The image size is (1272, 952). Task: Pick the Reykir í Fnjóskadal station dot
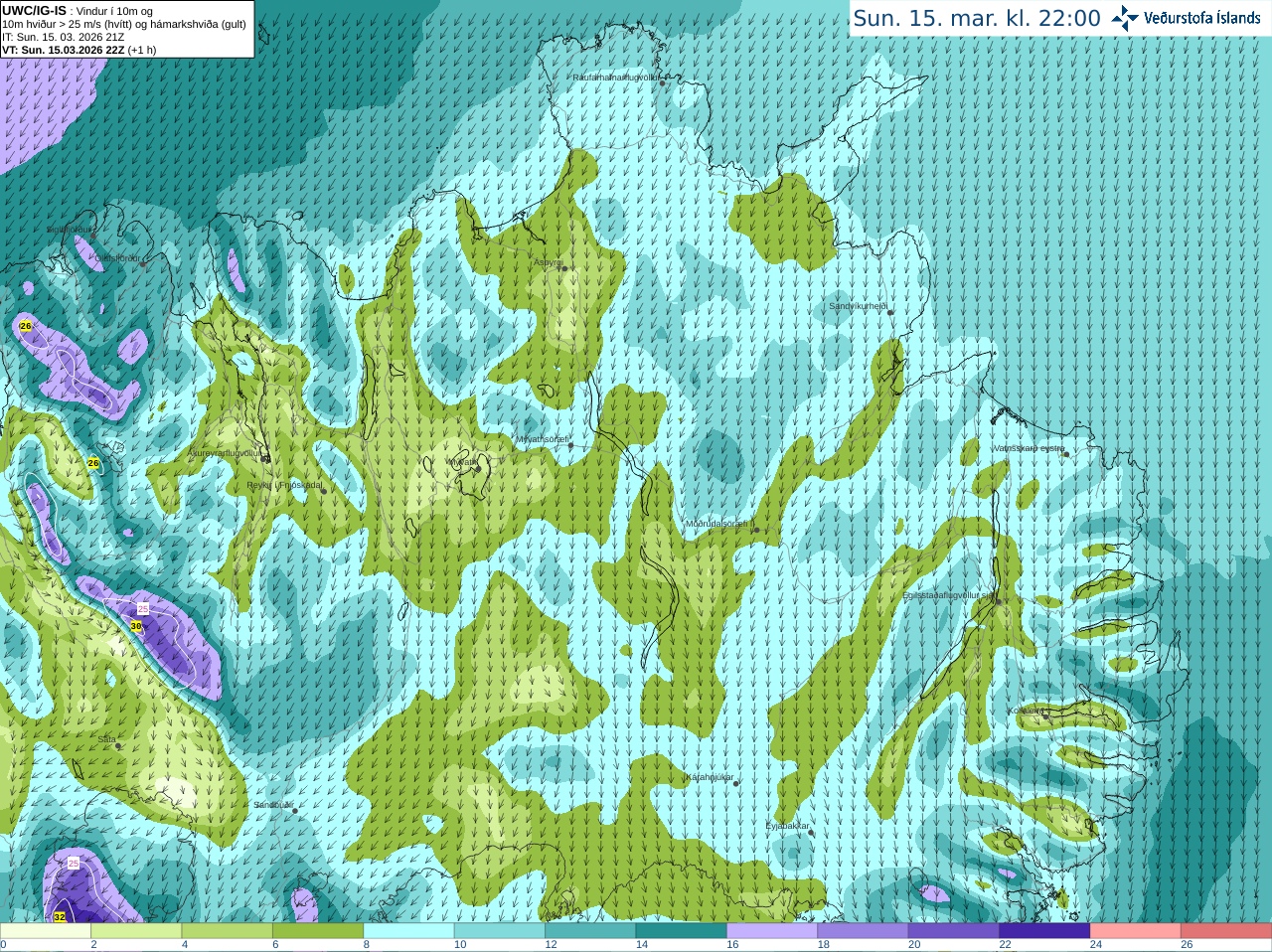pos(324,491)
